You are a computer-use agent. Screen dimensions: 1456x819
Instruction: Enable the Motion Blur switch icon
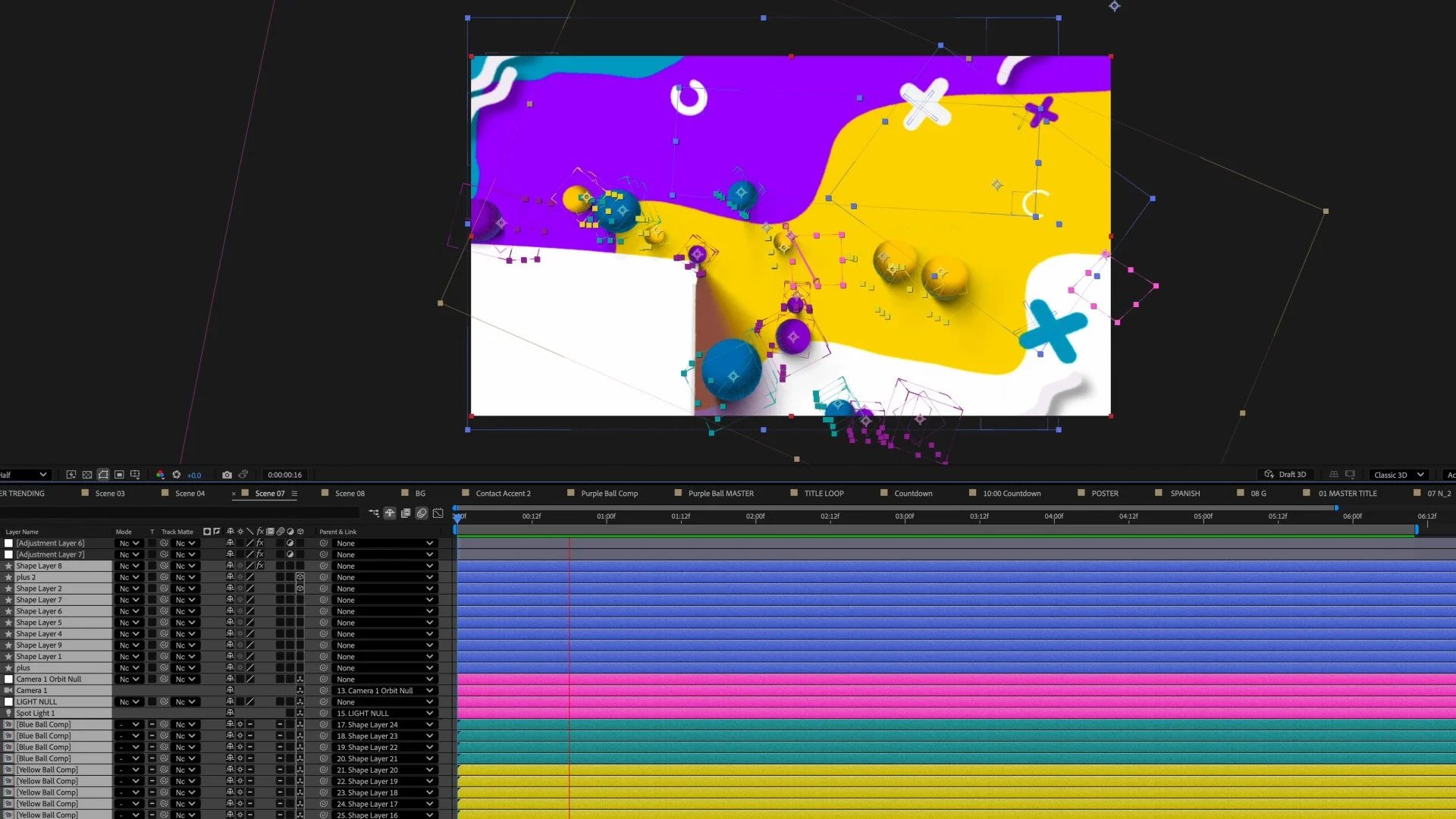point(422,513)
